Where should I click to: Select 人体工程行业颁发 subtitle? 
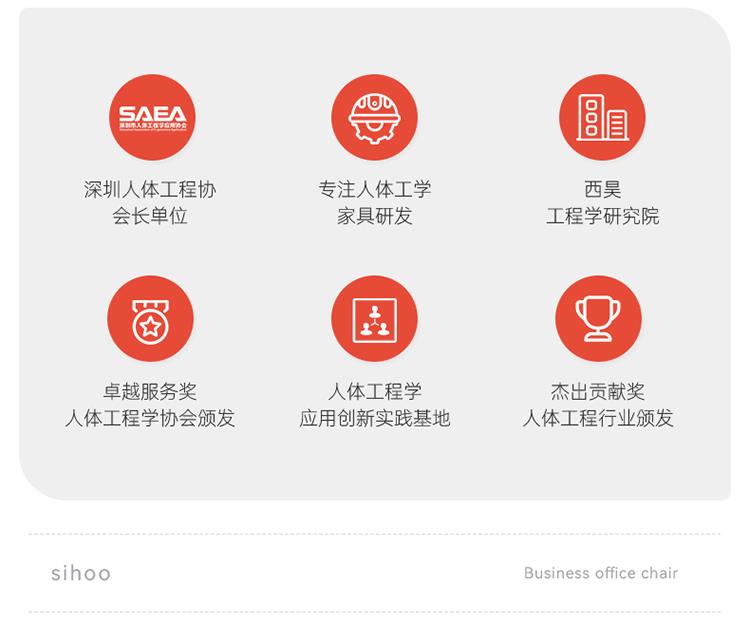coord(598,418)
